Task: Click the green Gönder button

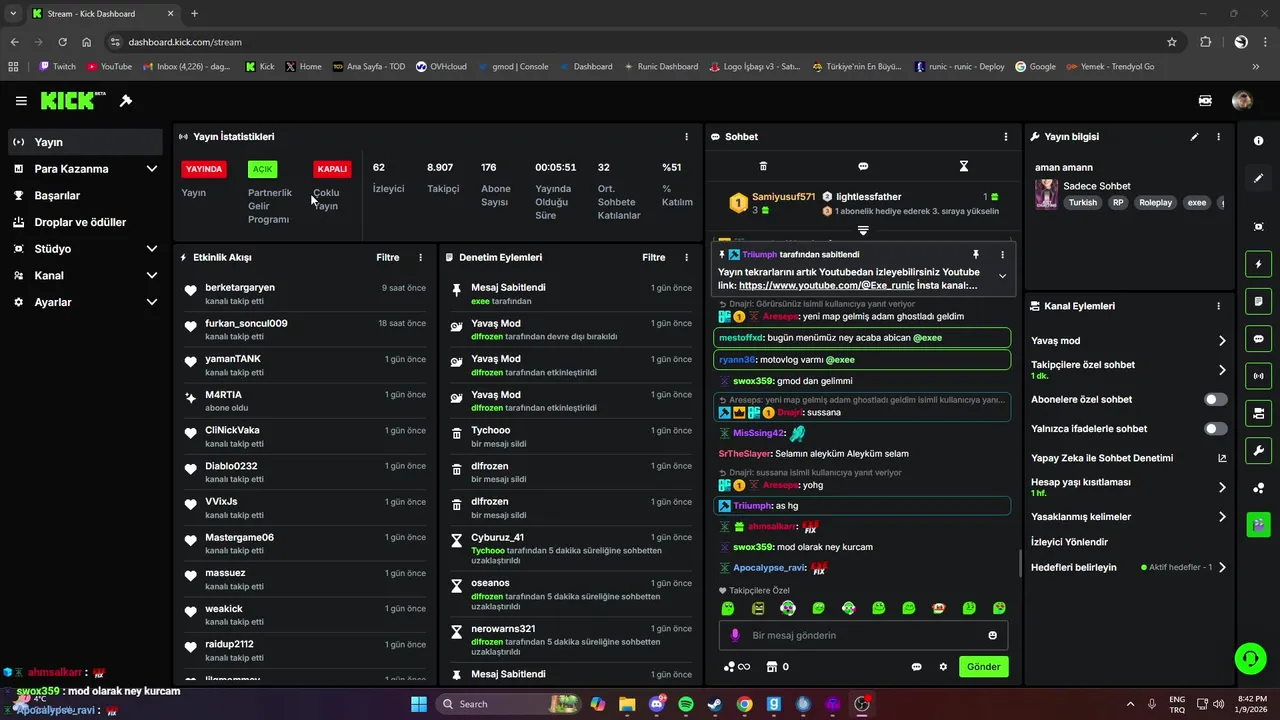Action: click(x=983, y=667)
